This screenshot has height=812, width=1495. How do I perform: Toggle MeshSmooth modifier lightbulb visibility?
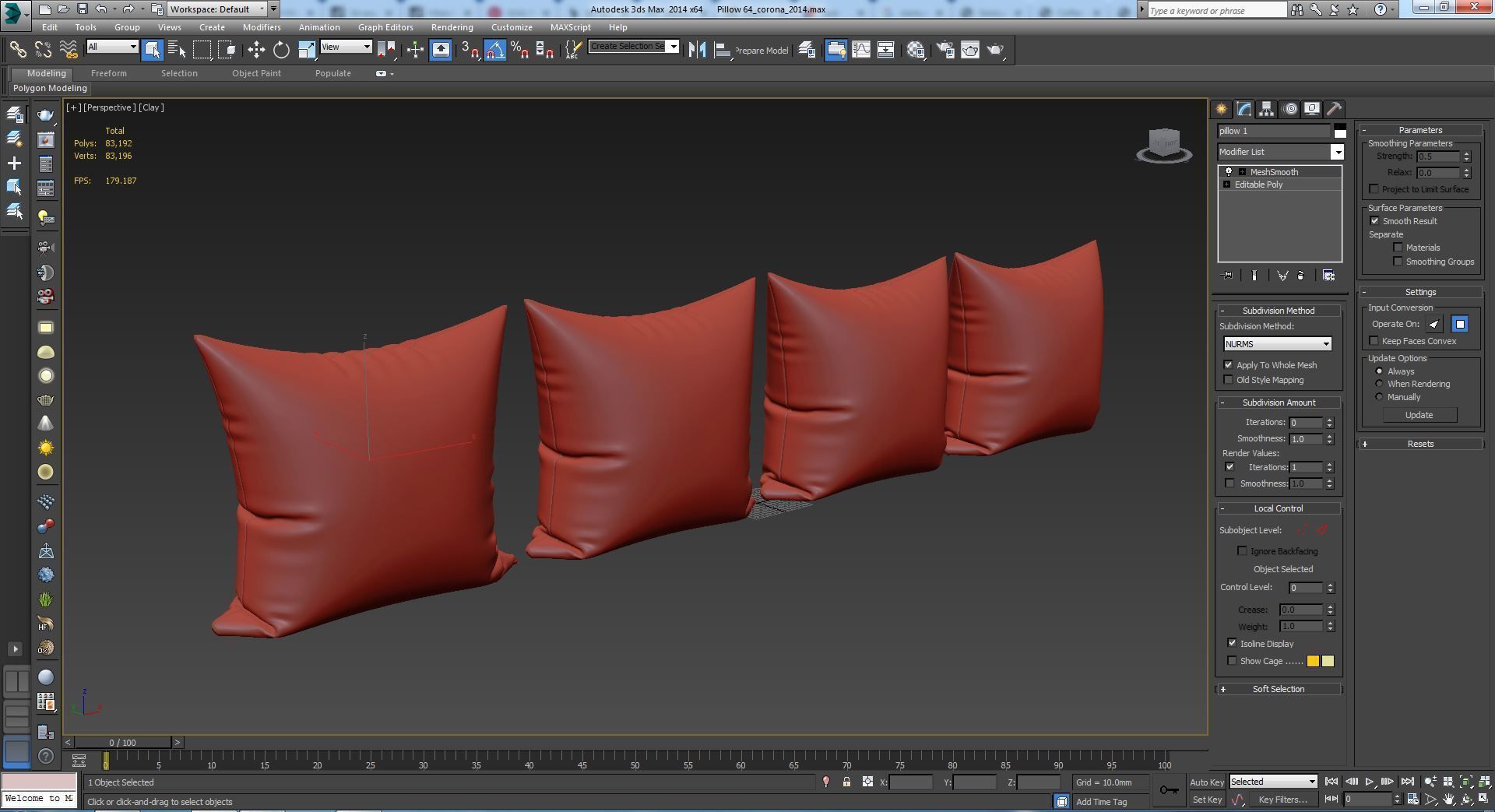click(1229, 172)
